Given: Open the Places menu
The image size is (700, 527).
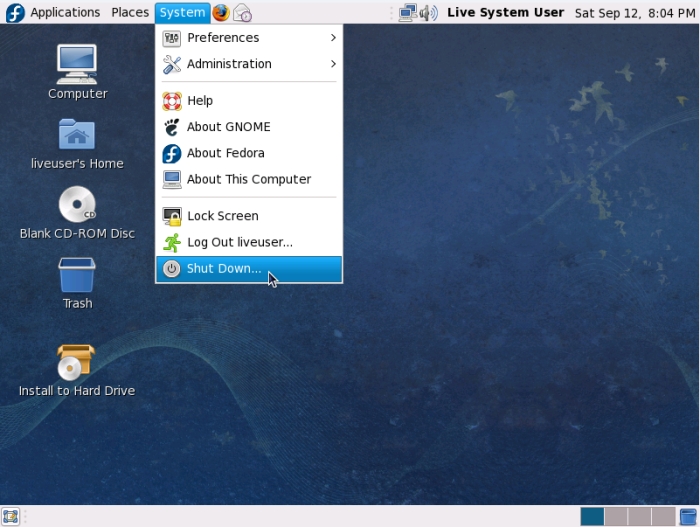Looking at the screenshot, I should coord(130,13).
